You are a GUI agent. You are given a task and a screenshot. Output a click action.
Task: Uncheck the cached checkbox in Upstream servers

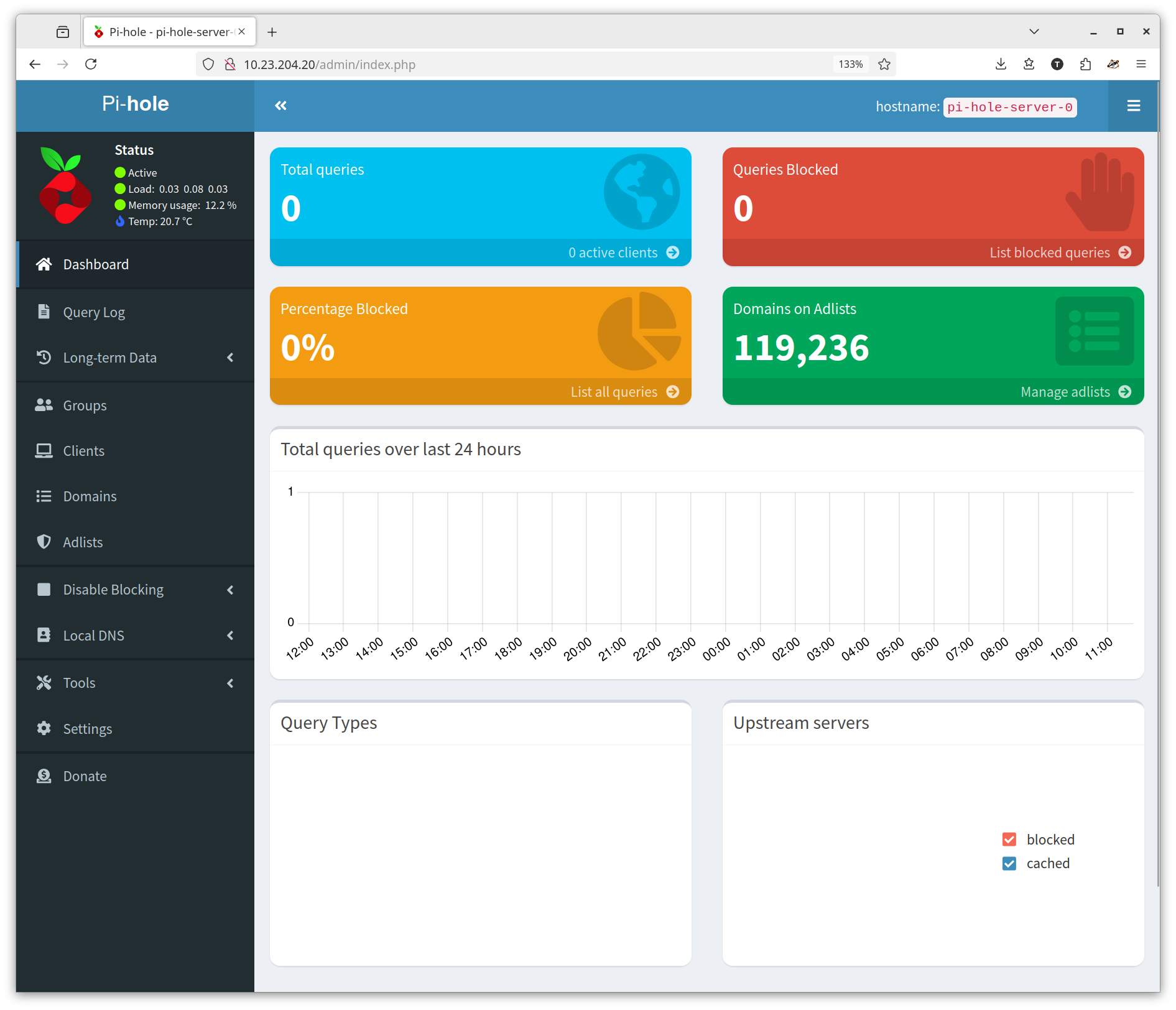tap(1009, 863)
